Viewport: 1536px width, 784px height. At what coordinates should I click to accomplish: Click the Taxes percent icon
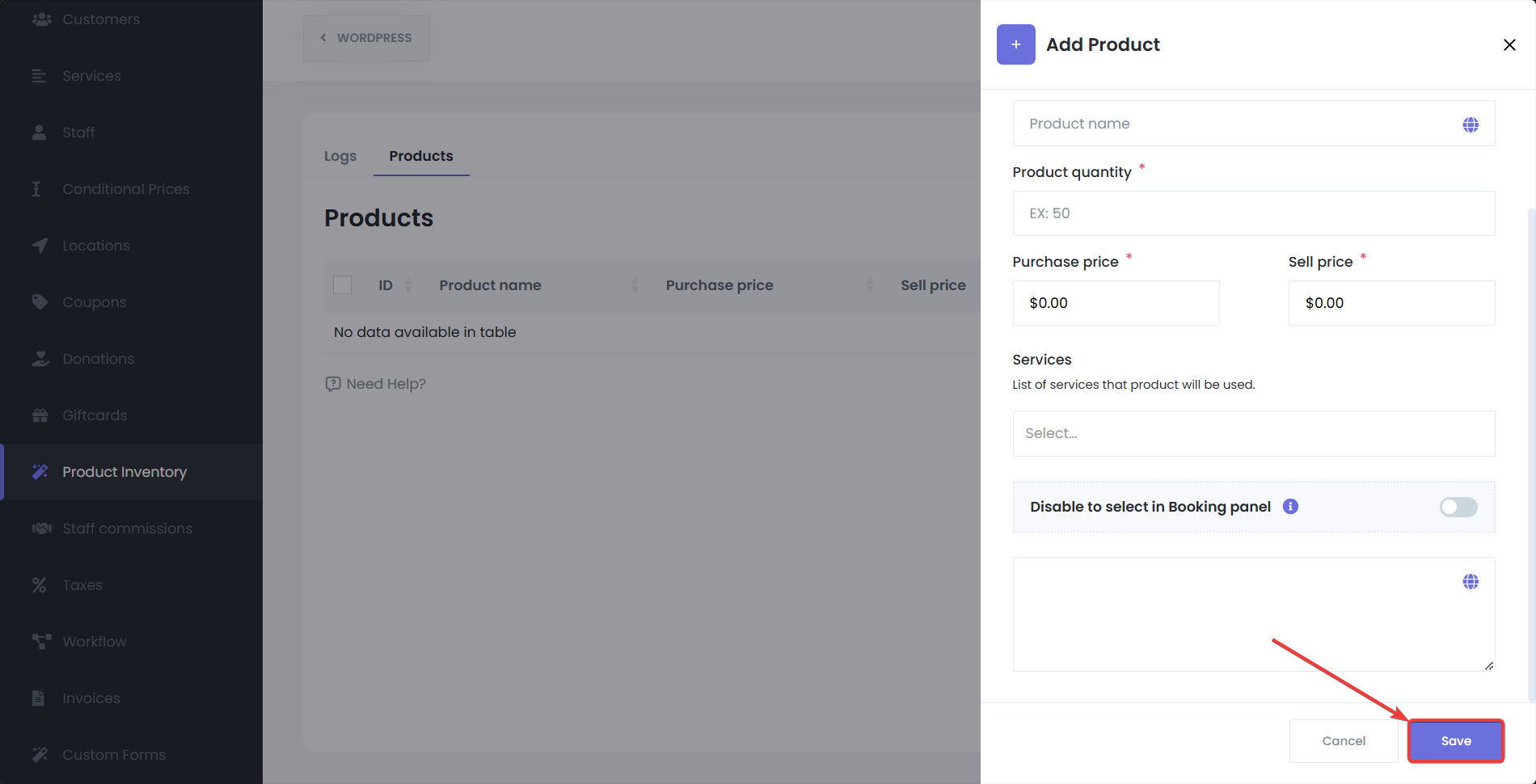click(39, 585)
